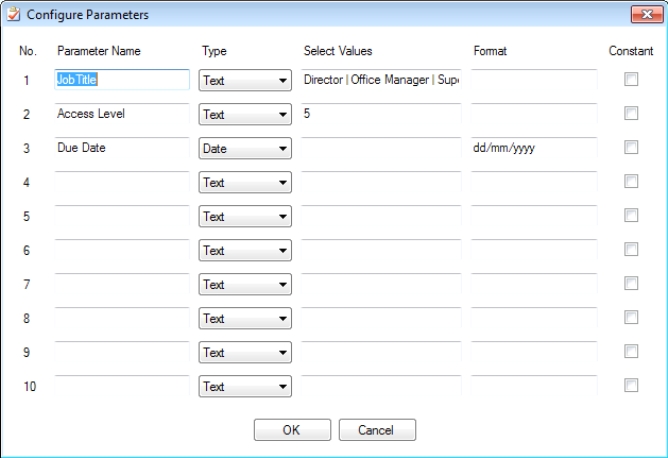Viewport: 668px width, 458px height.
Task: Click the empty Parameter Name field in row 4
Action: (121, 182)
